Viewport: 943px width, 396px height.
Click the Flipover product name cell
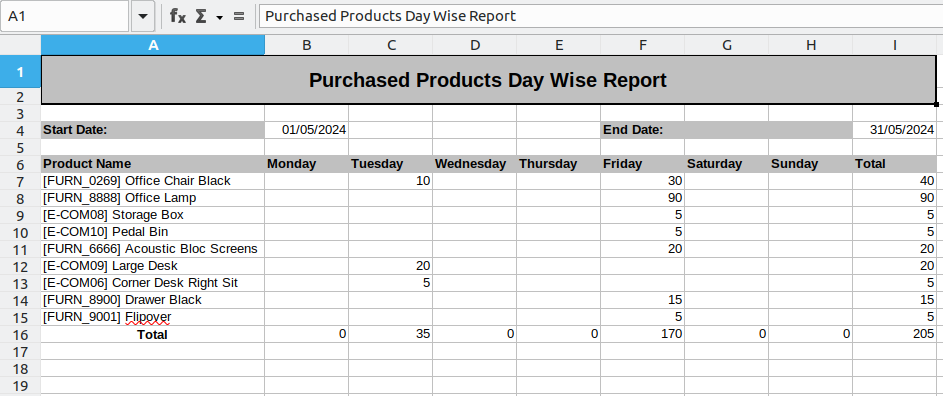[x=153, y=317]
